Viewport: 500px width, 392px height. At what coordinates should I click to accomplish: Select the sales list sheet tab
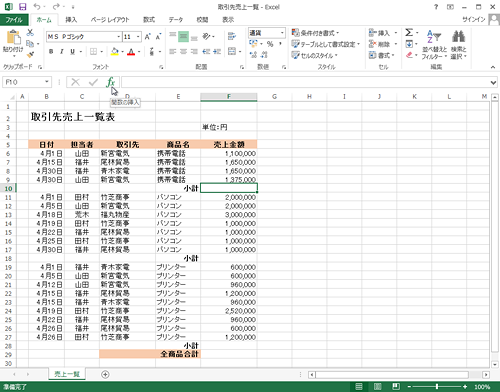67,374
